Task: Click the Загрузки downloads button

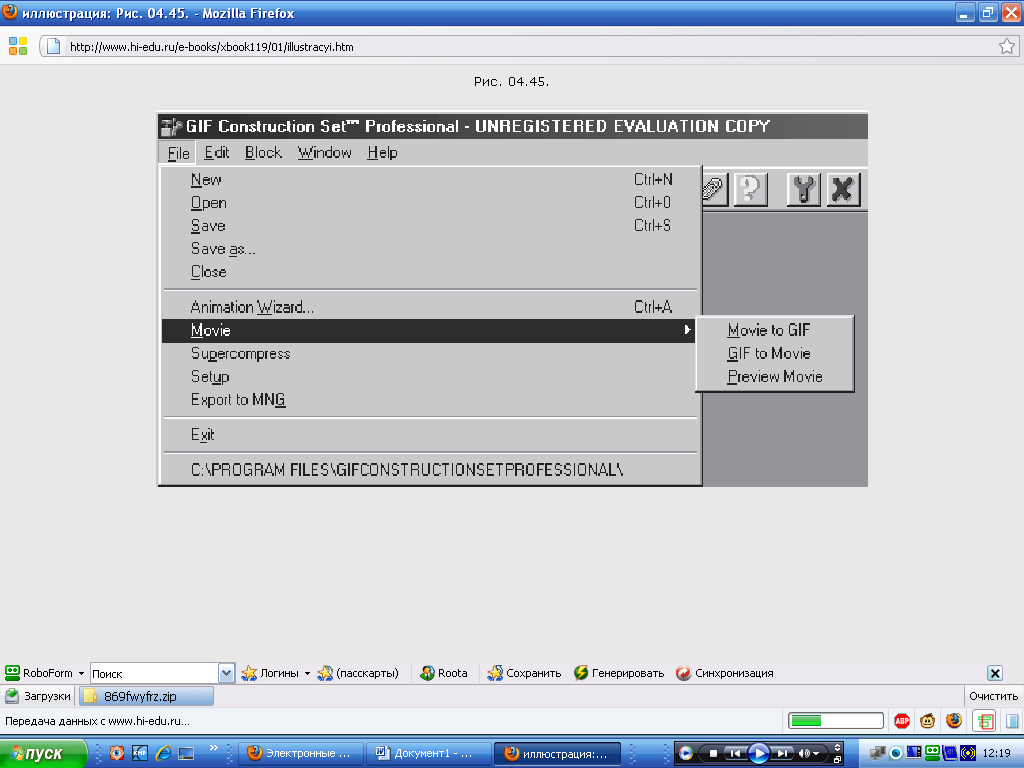Action: tap(38, 696)
